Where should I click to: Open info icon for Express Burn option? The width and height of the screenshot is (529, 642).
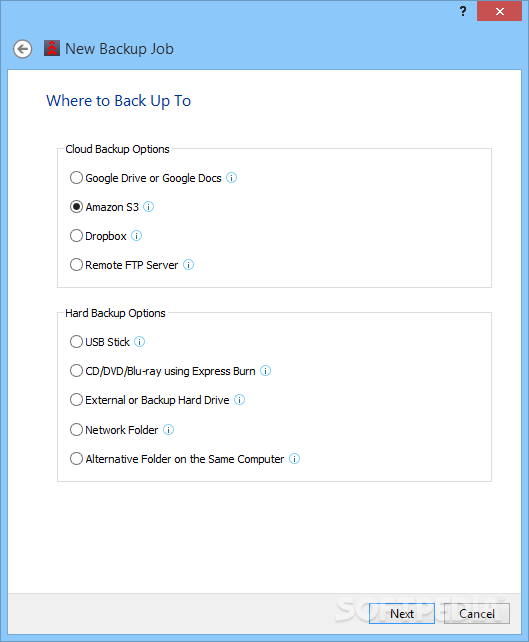265,371
